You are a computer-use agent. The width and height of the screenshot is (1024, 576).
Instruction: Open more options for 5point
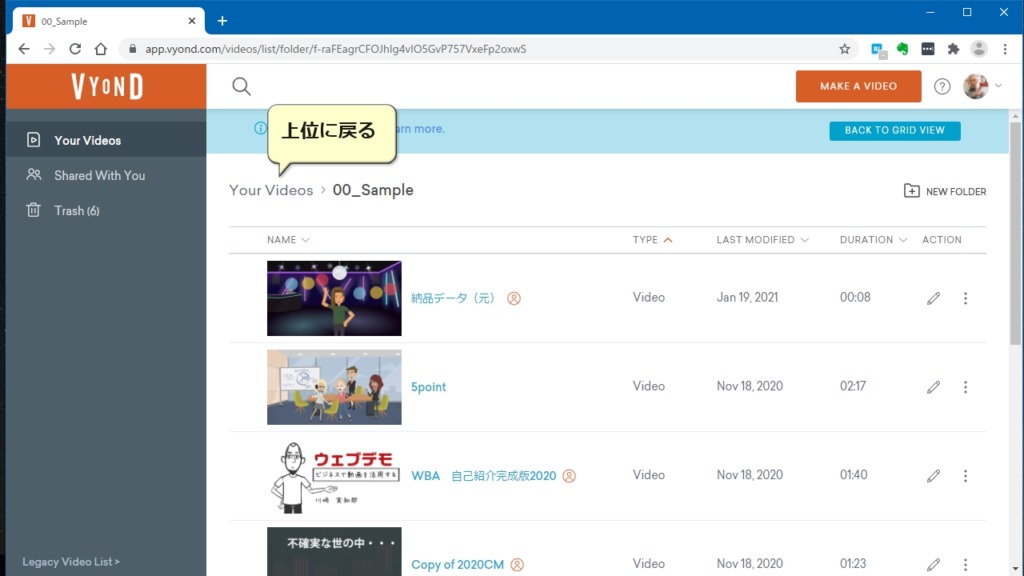[x=965, y=387]
